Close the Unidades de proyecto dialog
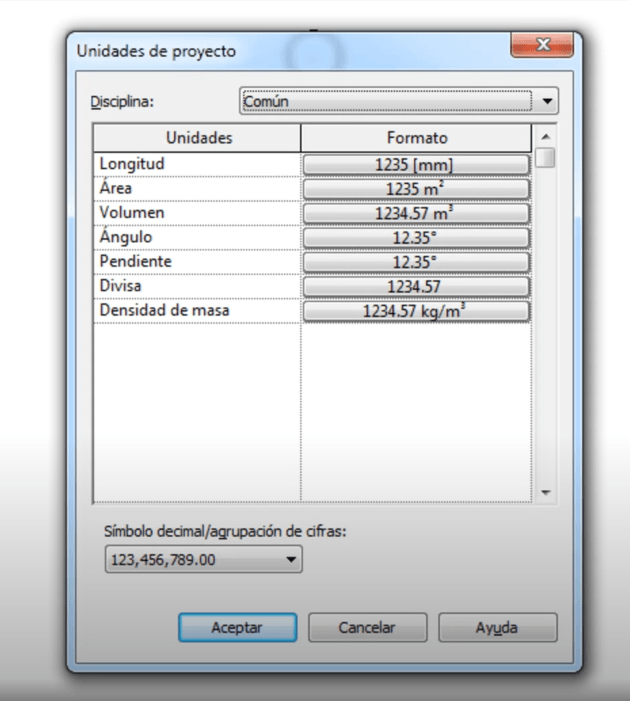630x701 pixels. [541, 45]
